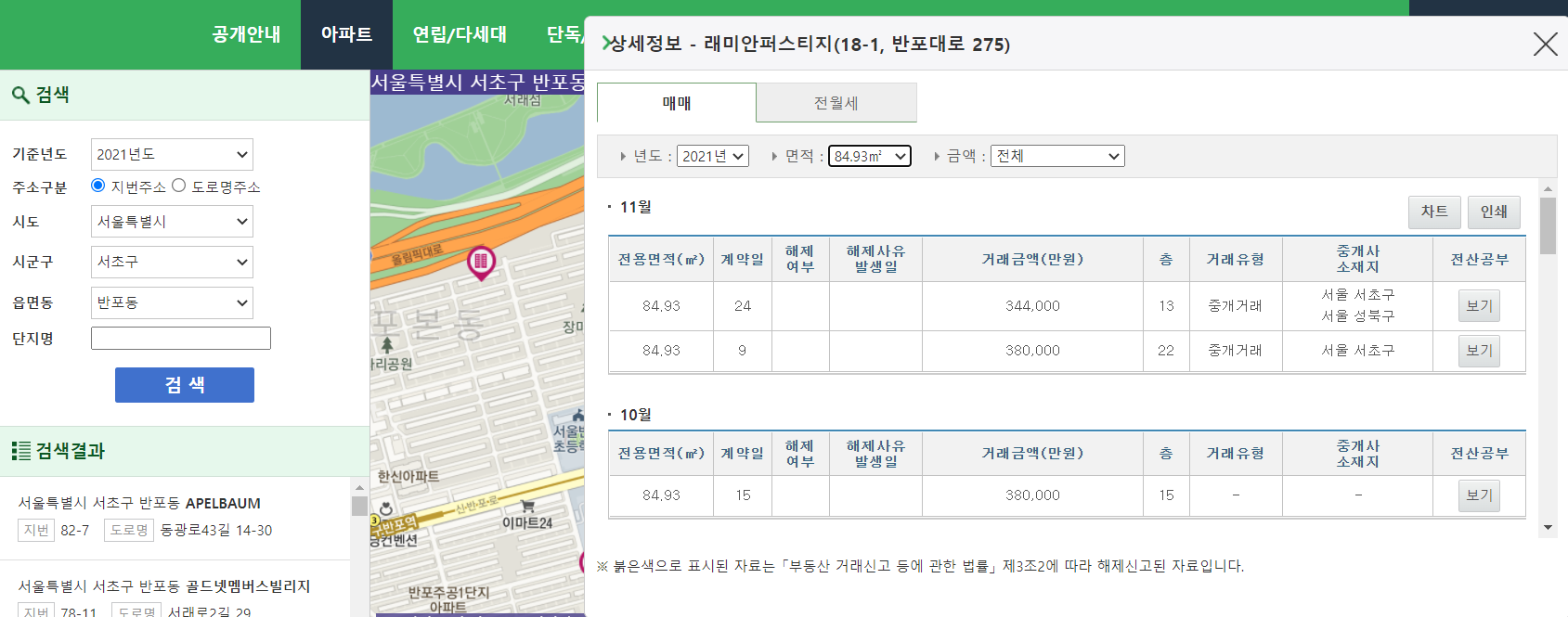Click the blue 검 색 button
Viewport: 1568px width, 617px height.
[x=185, y=385]
